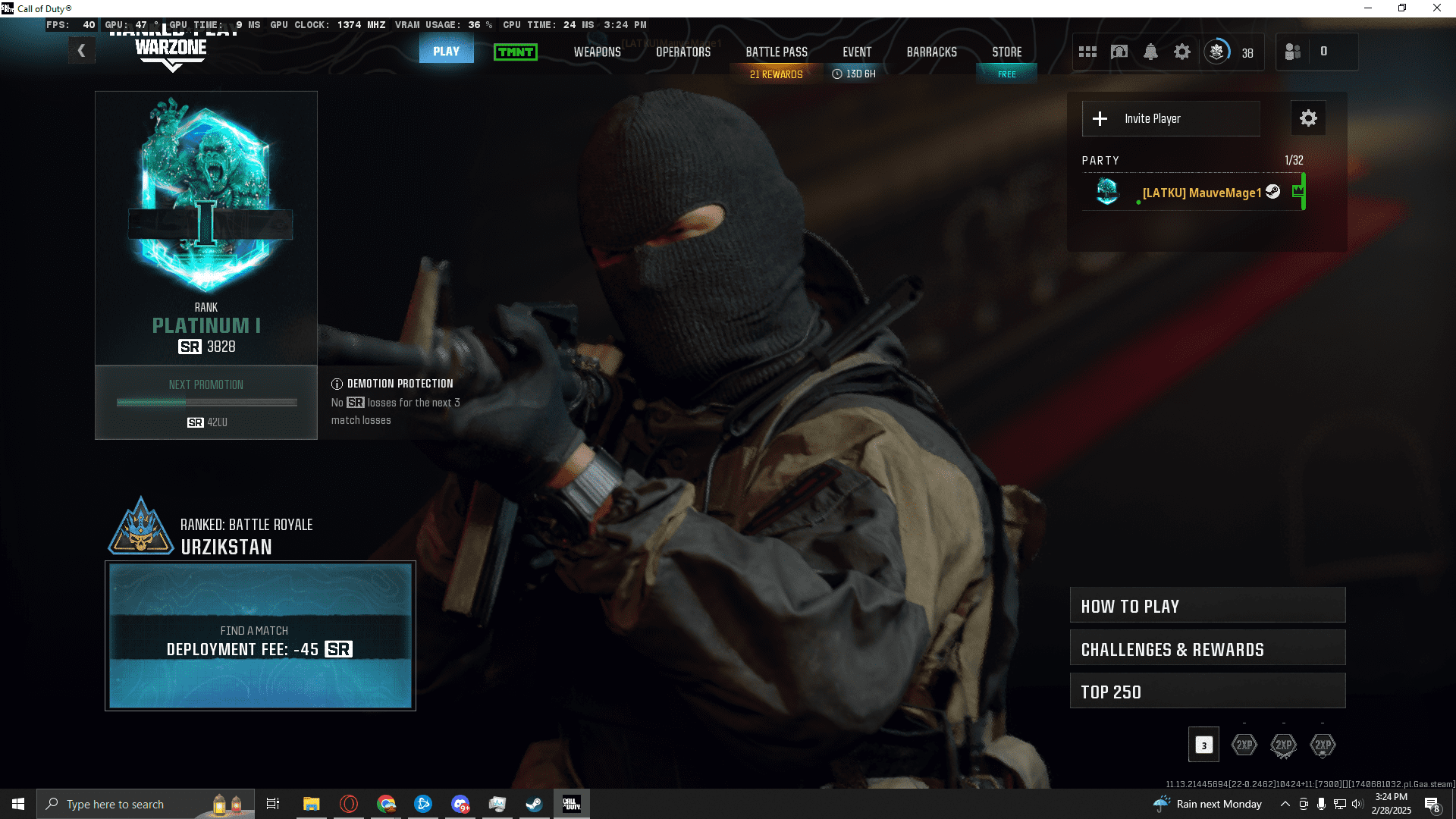Open the Store tab

pyautogui.click(x=1006, y=52)
